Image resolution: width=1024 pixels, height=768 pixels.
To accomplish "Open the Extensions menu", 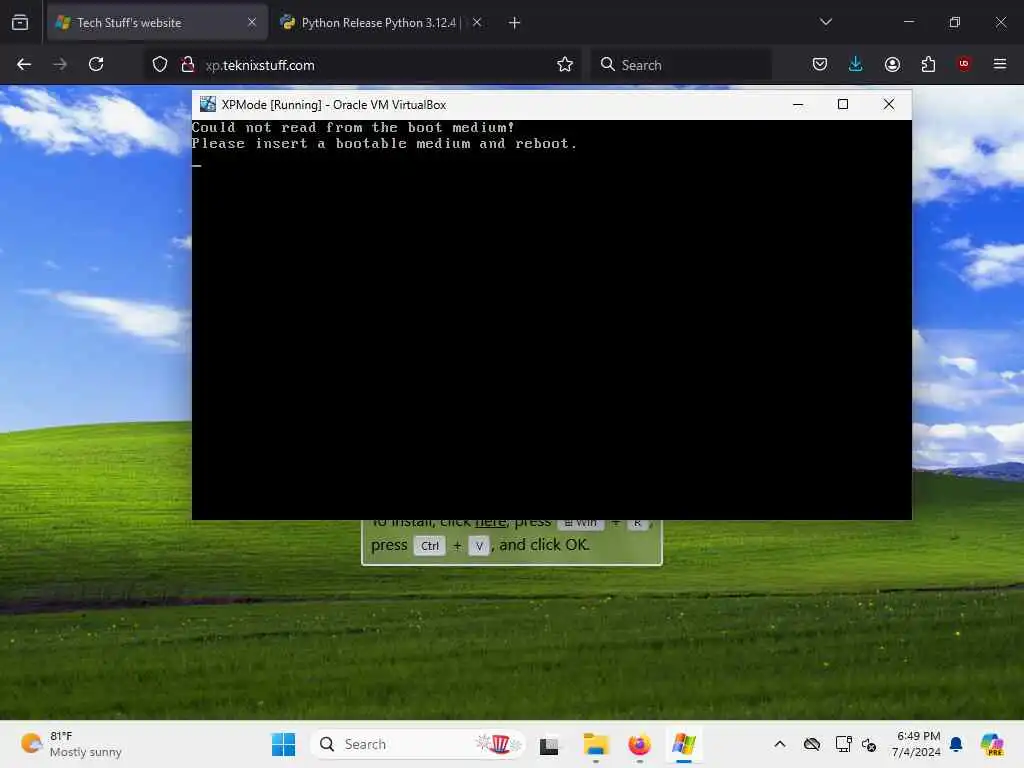I will (928, 64).
